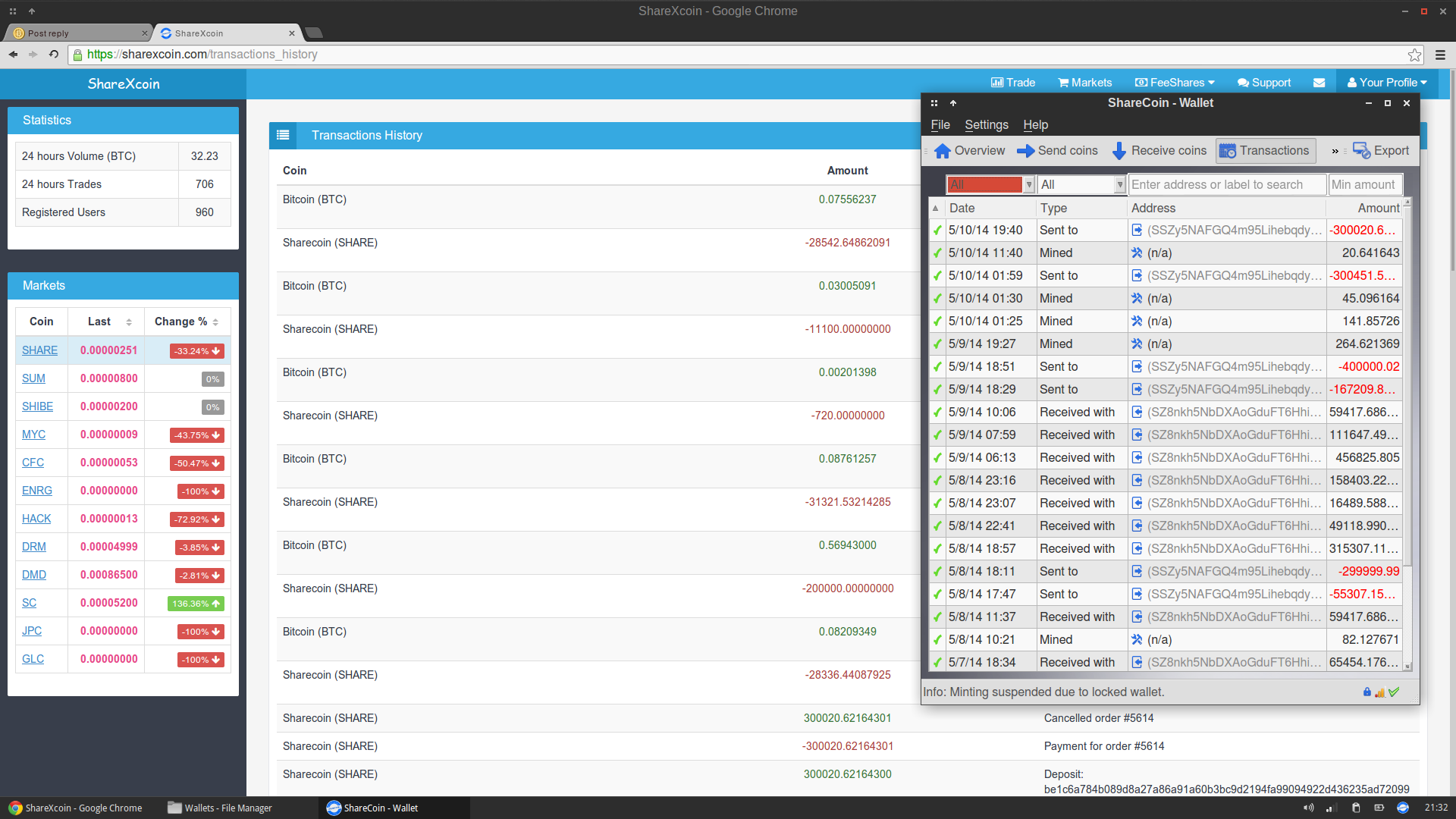
Task: Sort wallet transactions by Date column
Action: point(990,208)
